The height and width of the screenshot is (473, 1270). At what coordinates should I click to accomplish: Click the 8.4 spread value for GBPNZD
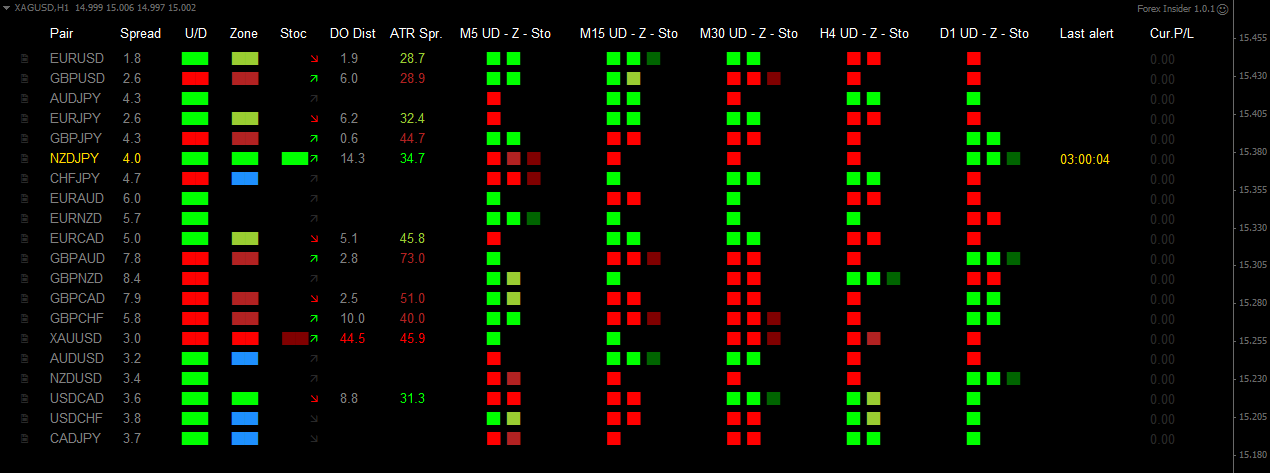coord(131,279)
